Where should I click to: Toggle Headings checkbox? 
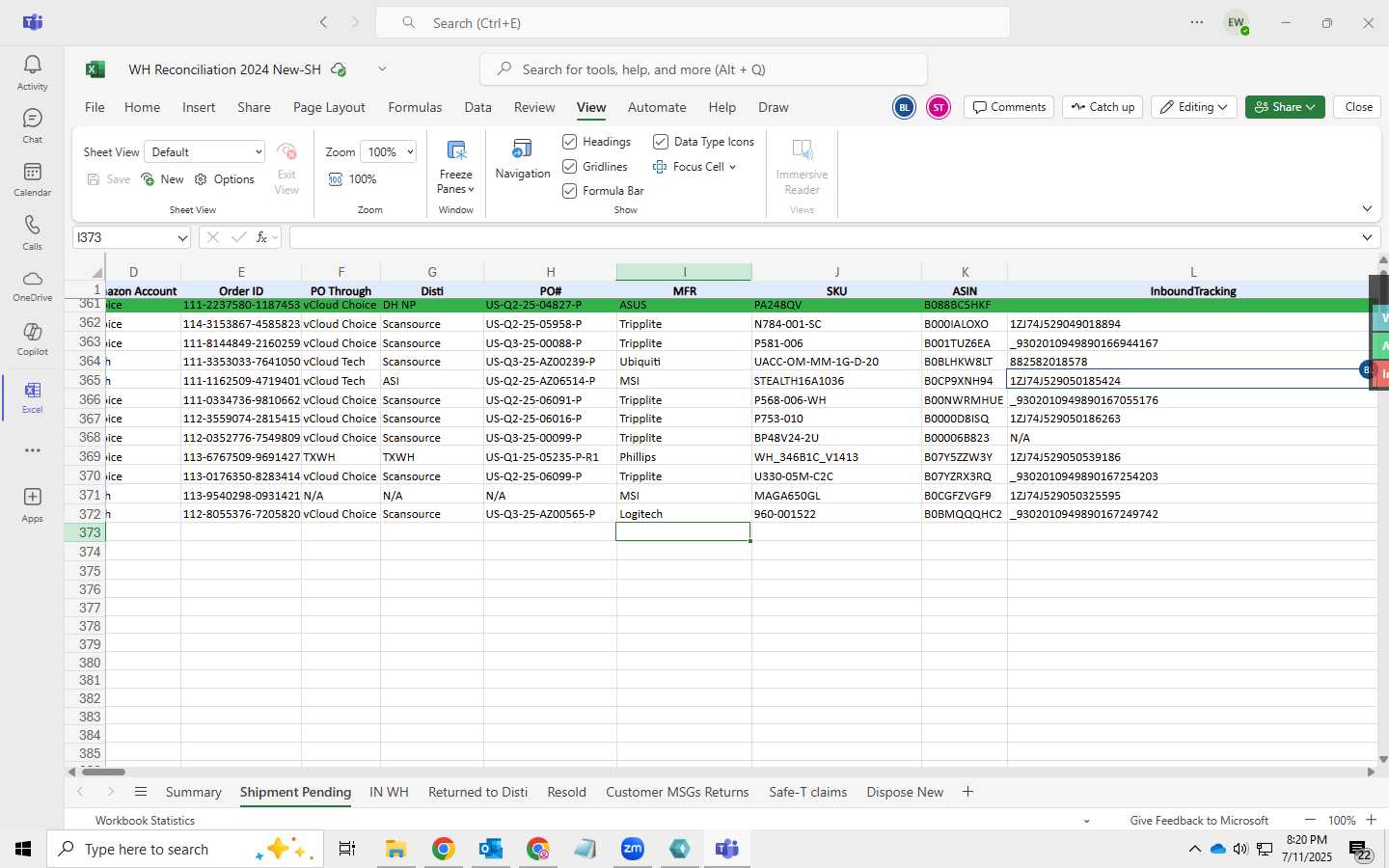(x=570, y=142)
